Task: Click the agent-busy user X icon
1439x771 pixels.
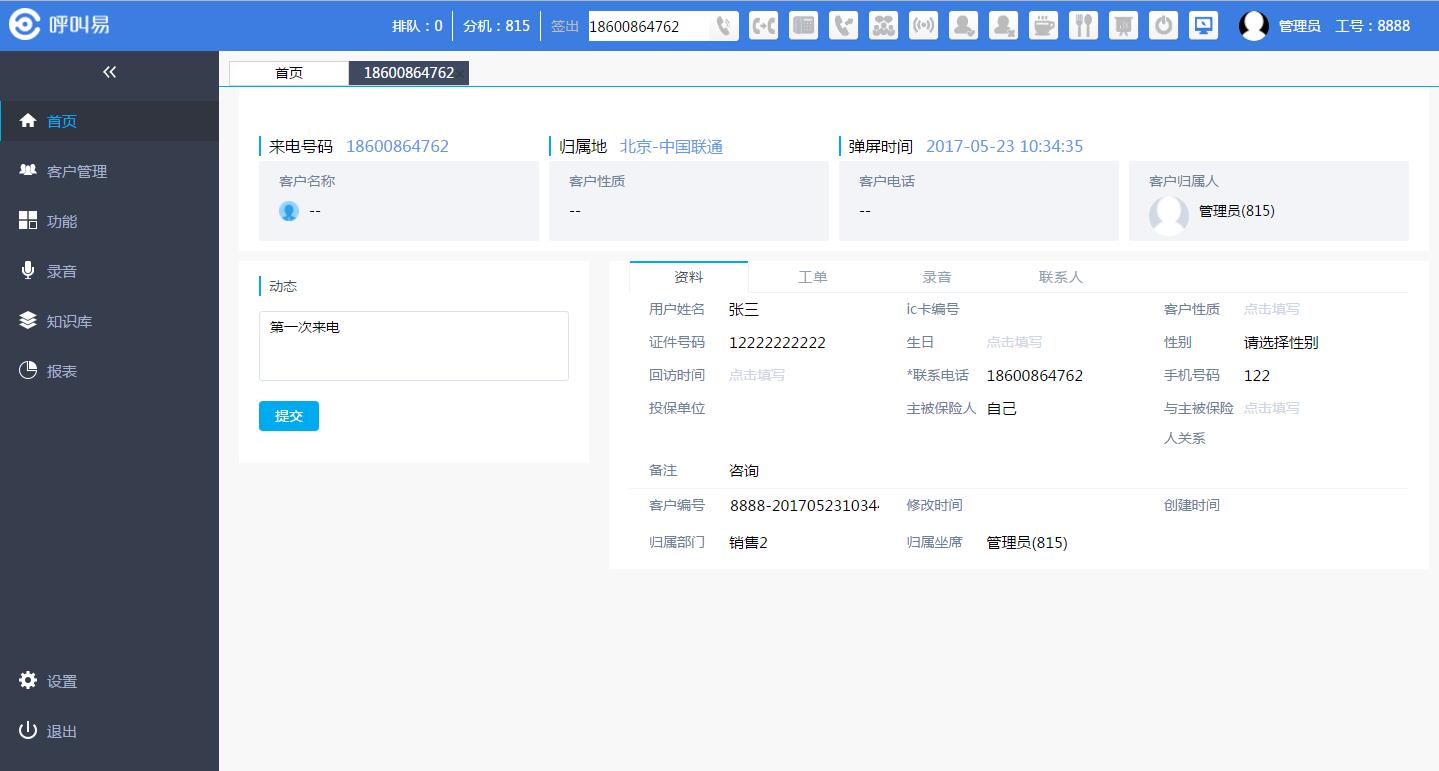Action: (1004, 26)
